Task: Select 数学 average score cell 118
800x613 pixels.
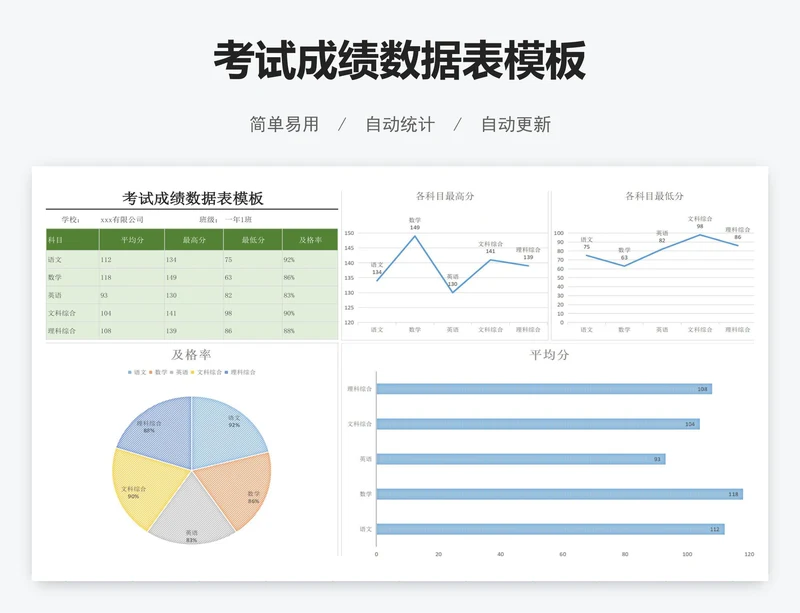Action: point(132,278)
